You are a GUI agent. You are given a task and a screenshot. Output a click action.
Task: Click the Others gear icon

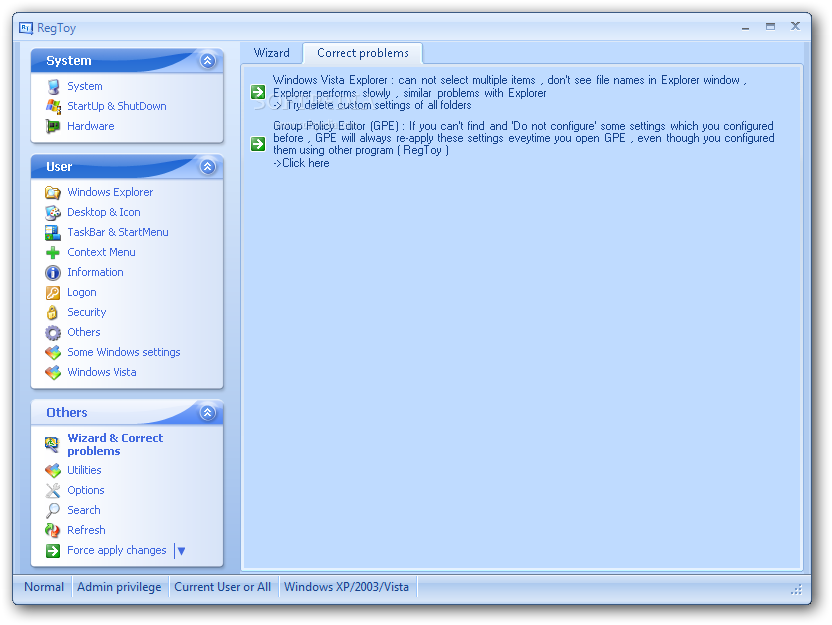click(x=53, y=333)
